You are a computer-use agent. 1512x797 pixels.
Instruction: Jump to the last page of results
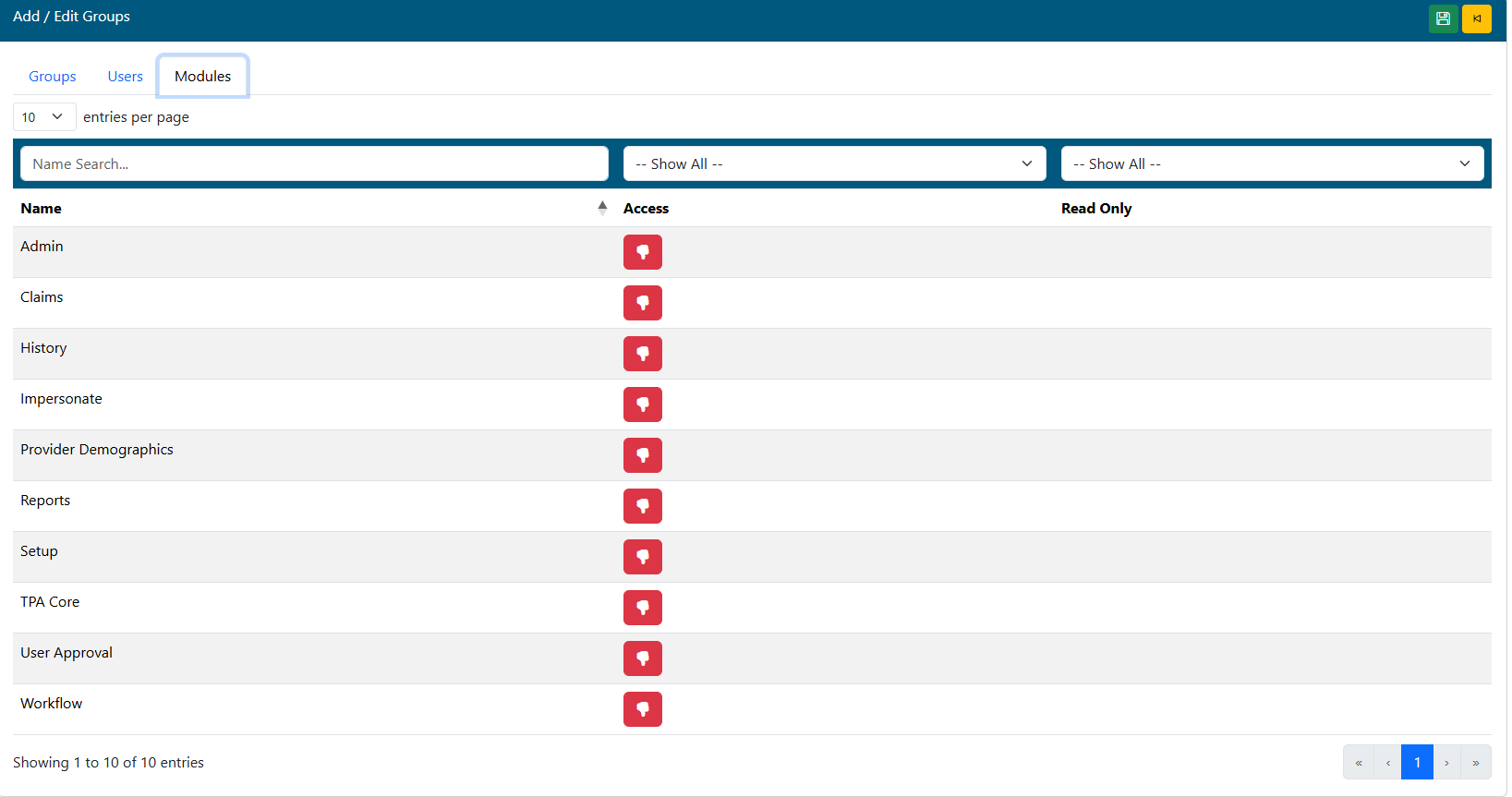1475,762
